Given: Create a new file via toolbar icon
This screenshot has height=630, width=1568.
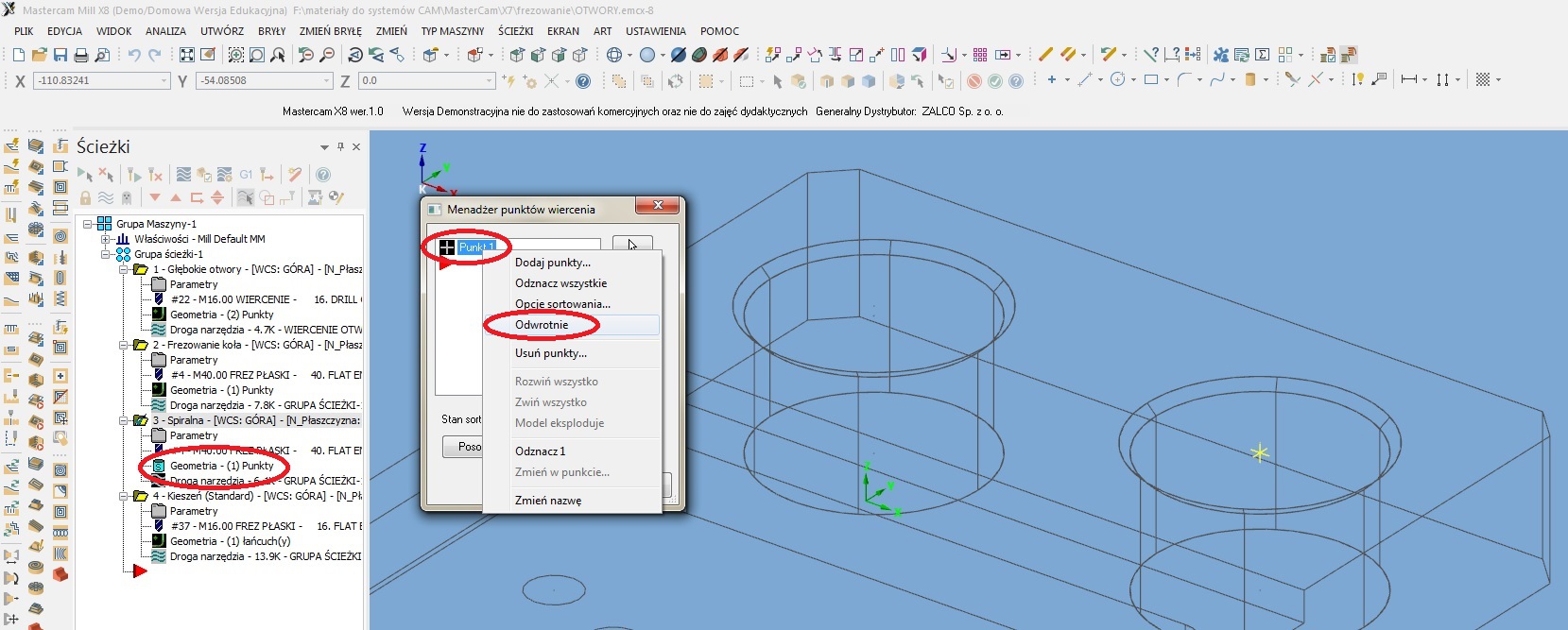Looking at the screenshot, I should (x=18, y=55).
